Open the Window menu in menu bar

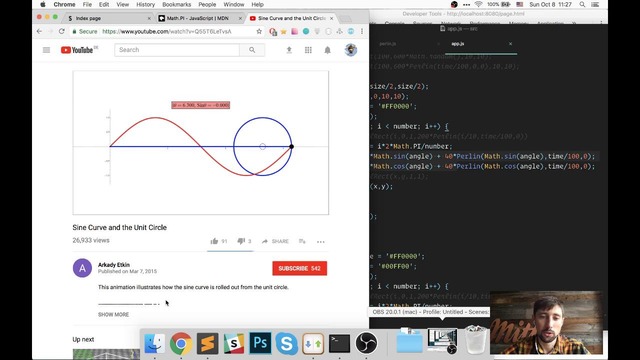(233, 4)
